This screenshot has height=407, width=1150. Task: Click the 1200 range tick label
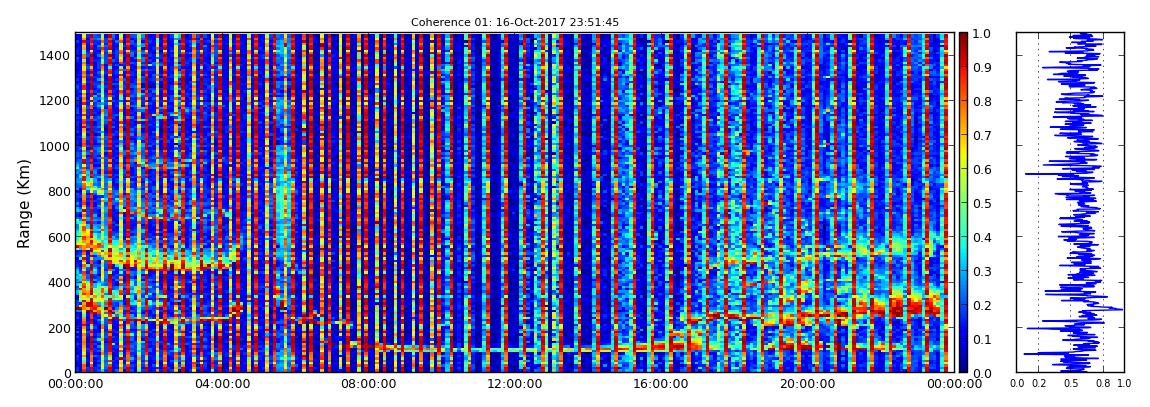coord(54,101)
